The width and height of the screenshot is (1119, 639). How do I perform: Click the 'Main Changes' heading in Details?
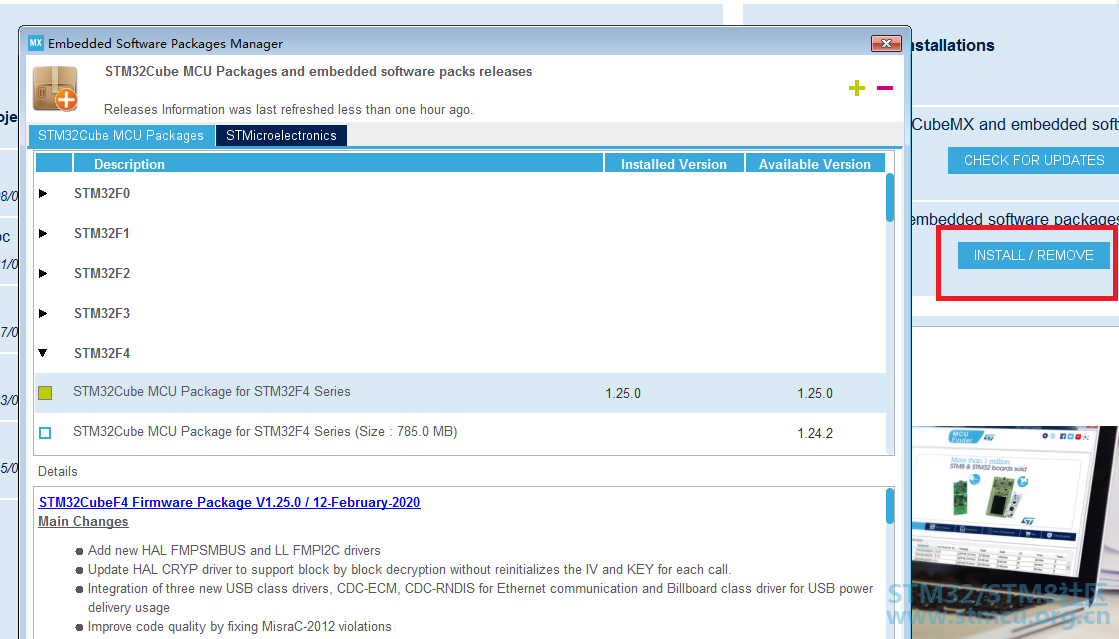coord(83,521)
